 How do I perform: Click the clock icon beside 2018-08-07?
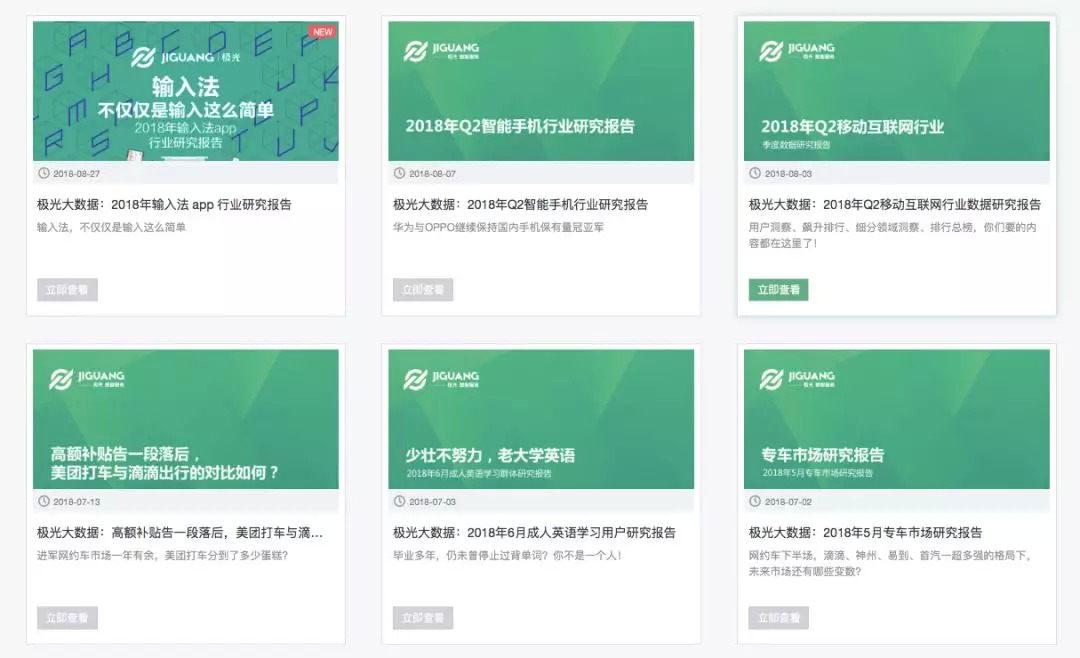coord(399,173)
